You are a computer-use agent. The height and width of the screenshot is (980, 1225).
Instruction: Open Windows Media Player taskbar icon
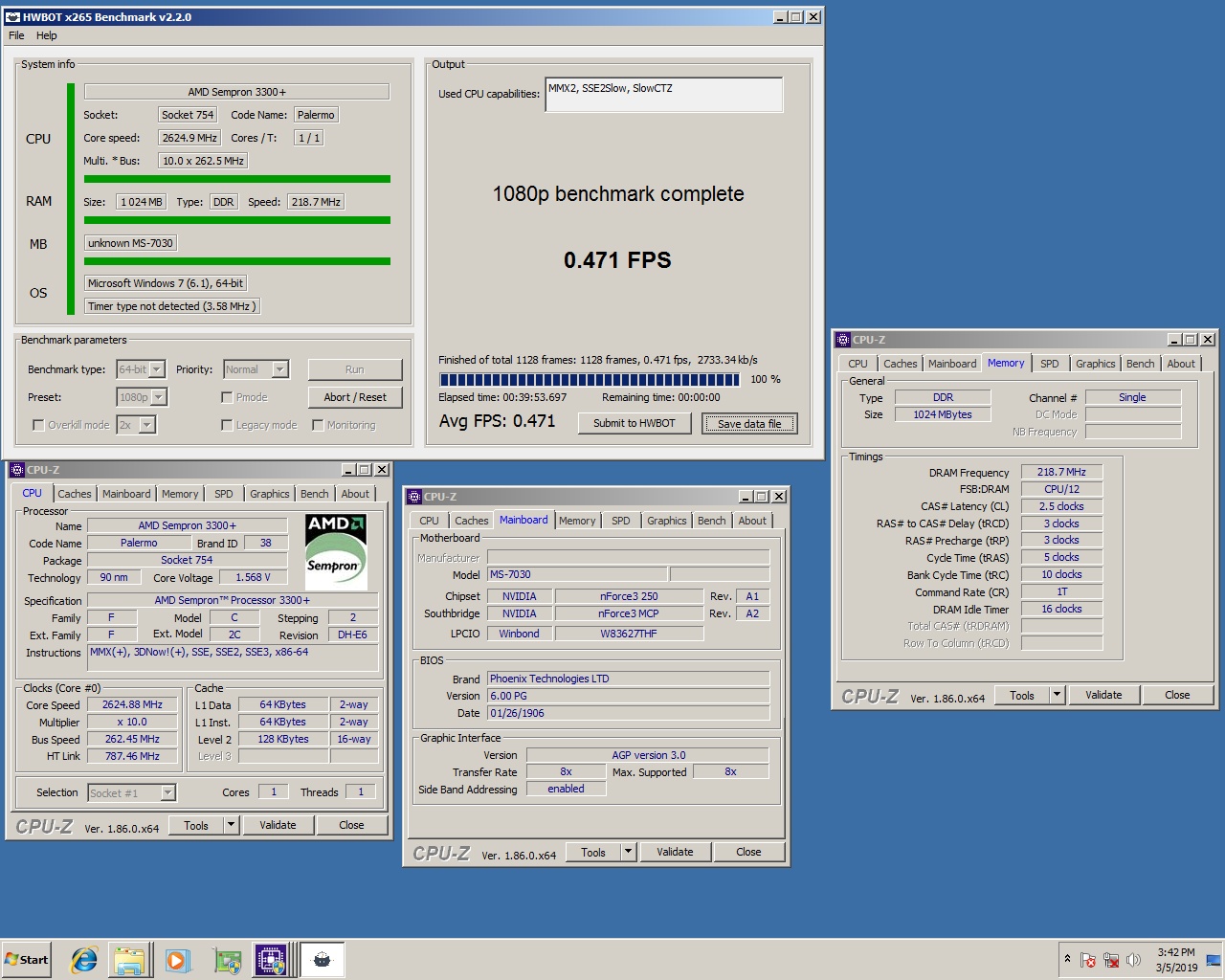[x=177, y=960]
